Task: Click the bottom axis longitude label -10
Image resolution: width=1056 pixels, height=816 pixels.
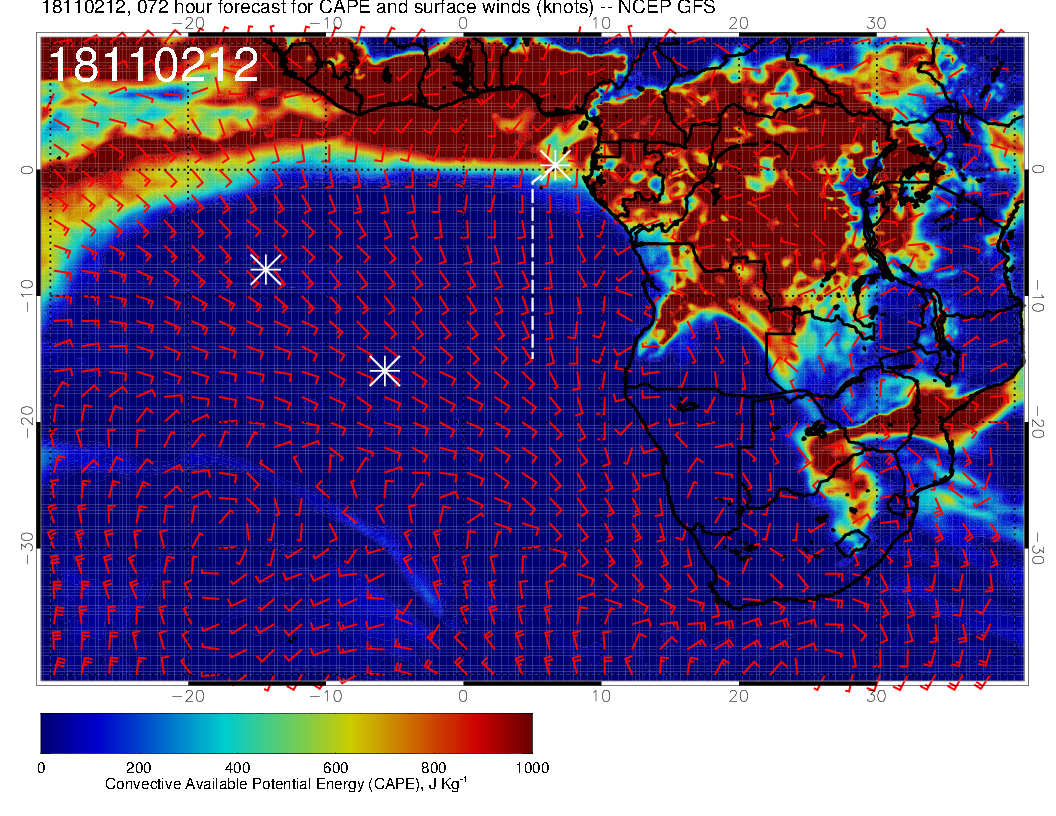Action: [325, 696]
